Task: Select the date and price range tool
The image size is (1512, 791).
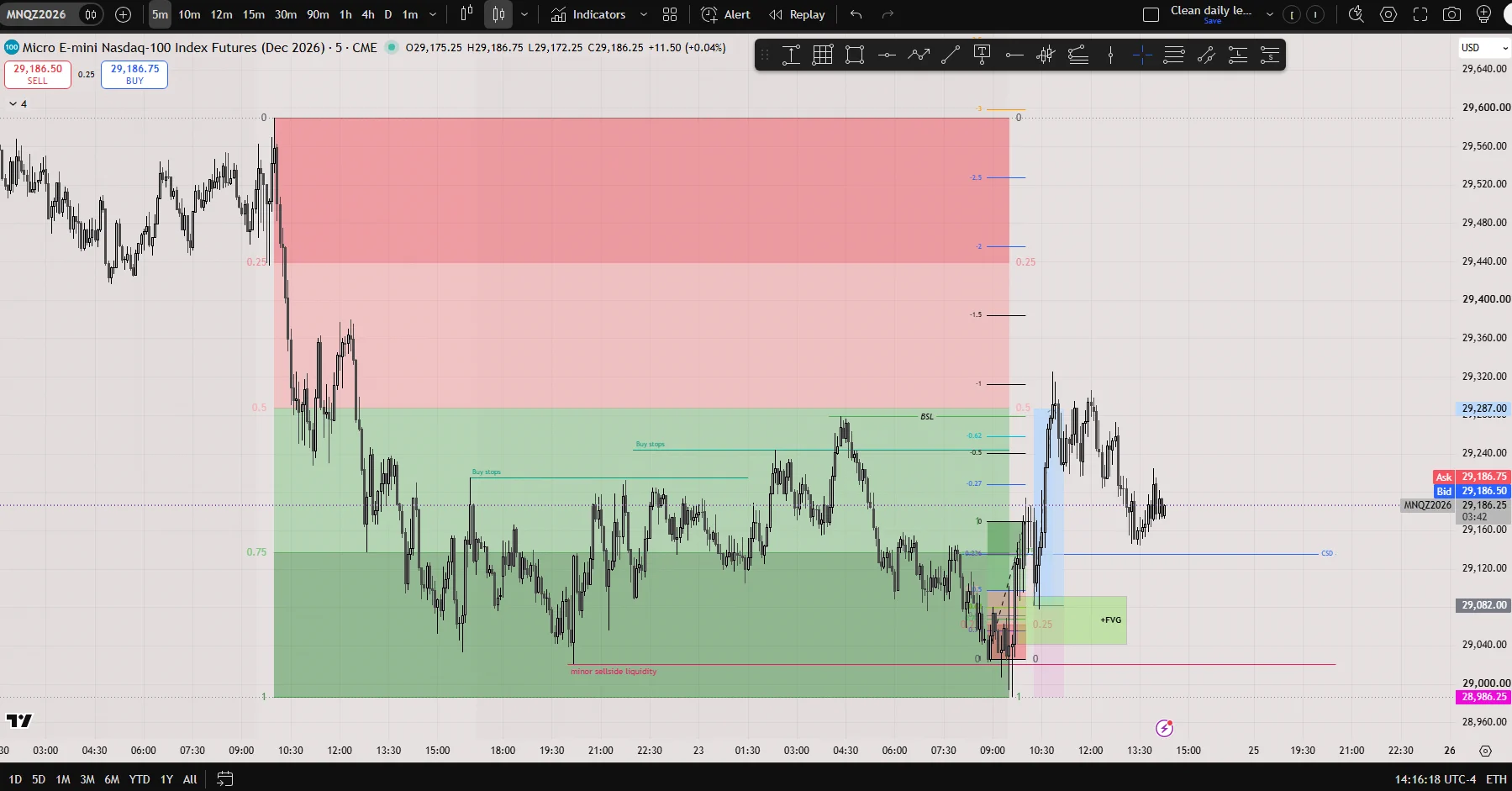Action: coord(791,55)
